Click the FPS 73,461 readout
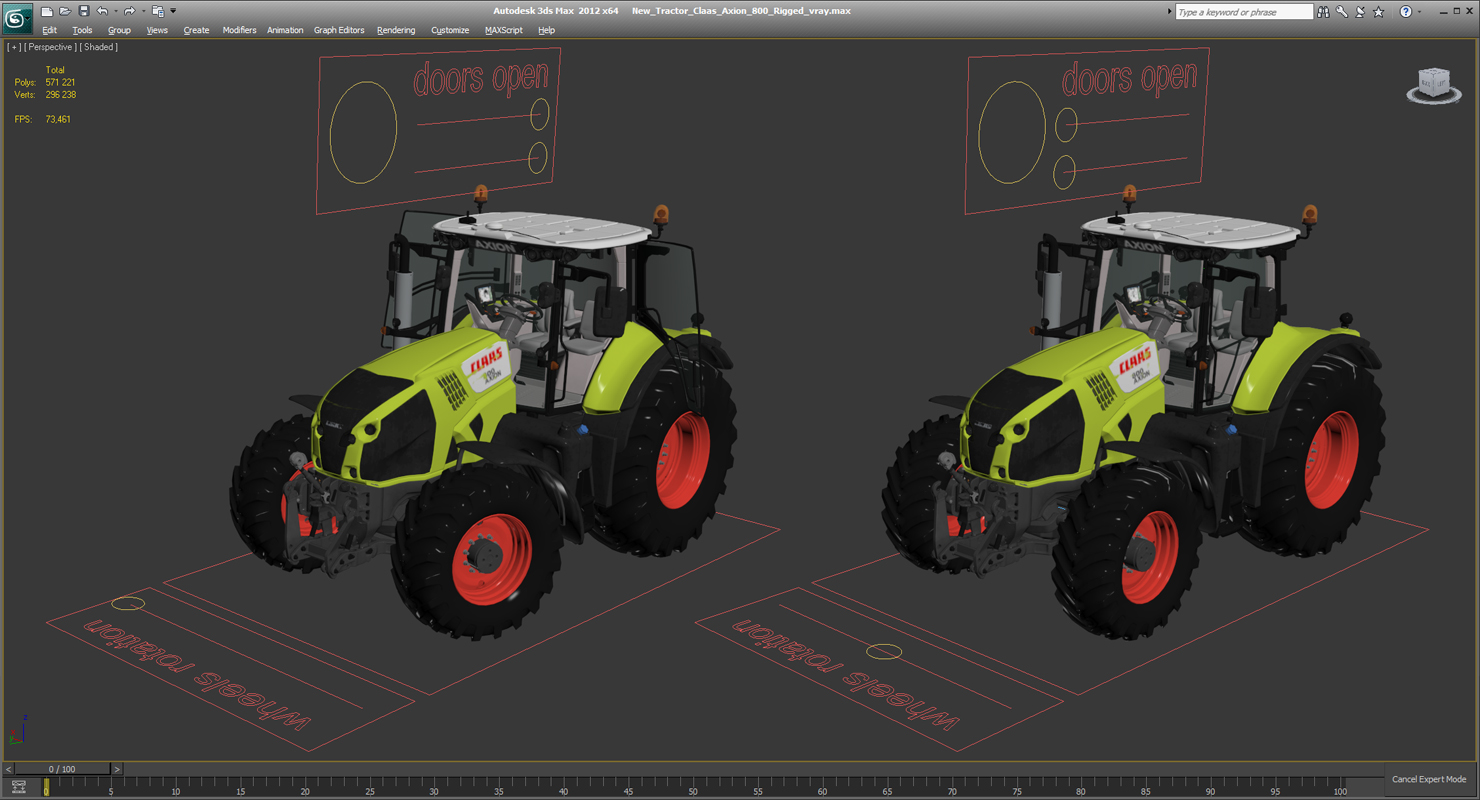Viewport: 1480px width, 800px height. (43, 119)
